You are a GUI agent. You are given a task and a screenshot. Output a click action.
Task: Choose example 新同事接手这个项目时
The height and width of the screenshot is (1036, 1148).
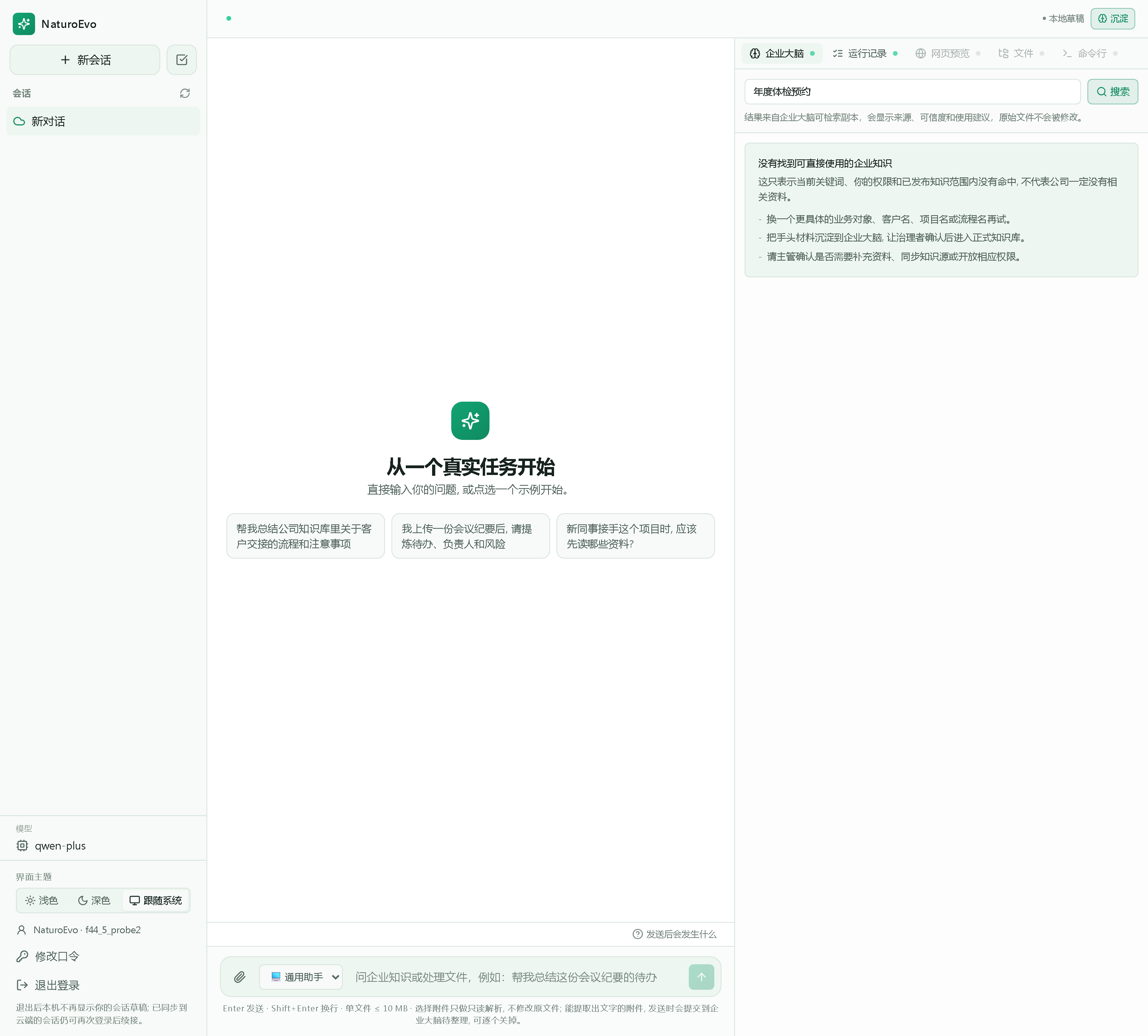(x=635, y=536)
